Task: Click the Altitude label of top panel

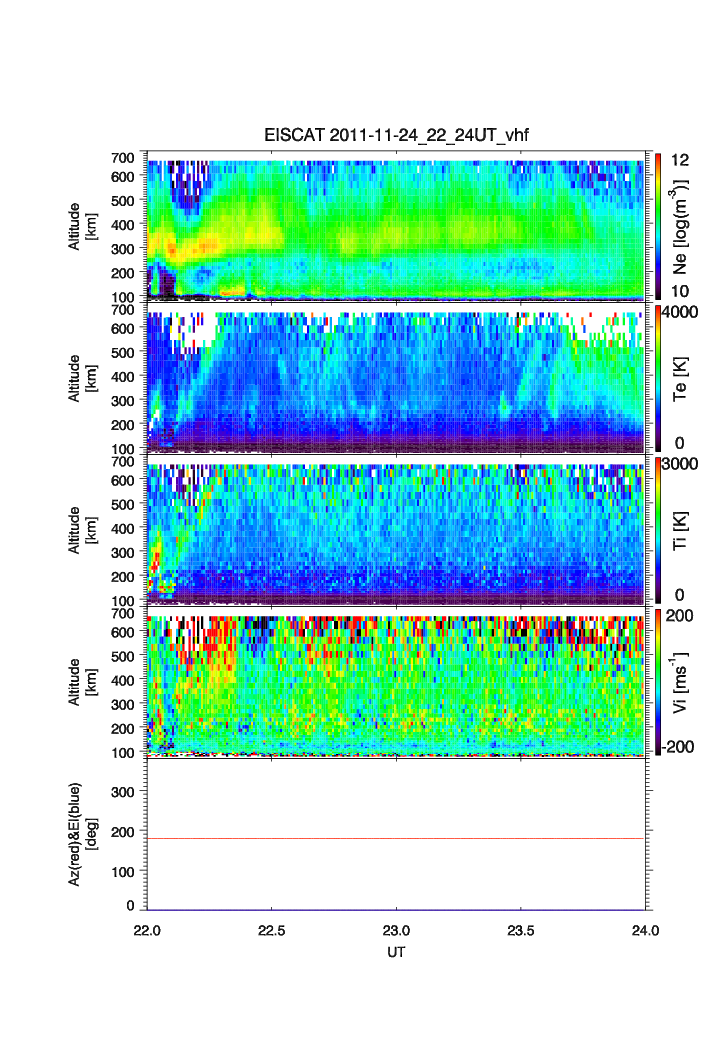Action: pos(82,226)
